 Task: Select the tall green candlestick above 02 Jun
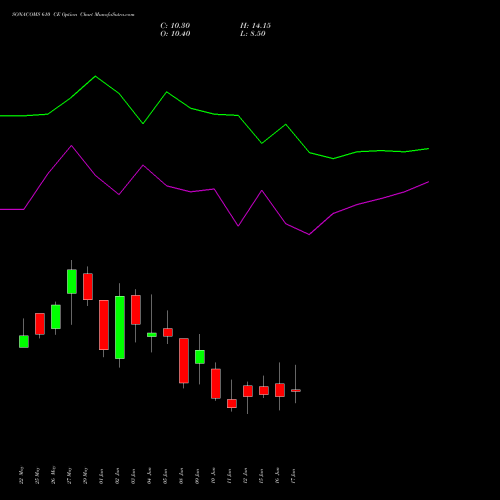pyautogui.click(x=120, y=327)
